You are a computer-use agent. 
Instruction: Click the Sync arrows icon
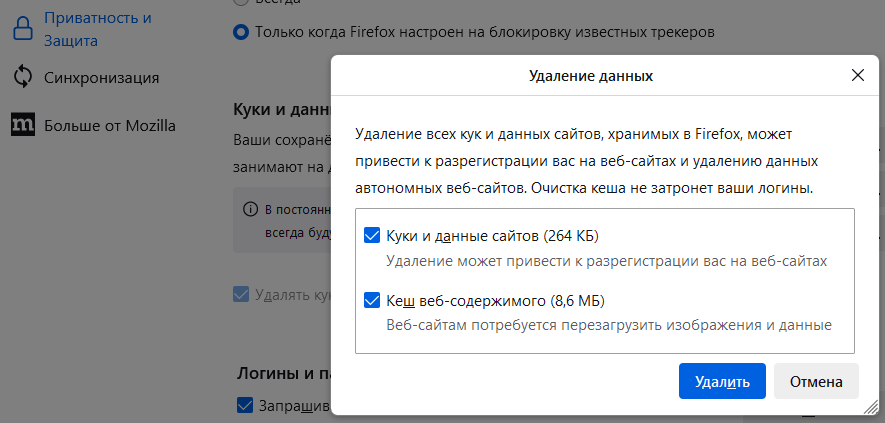pyautogui.click(x=23, y=77)
